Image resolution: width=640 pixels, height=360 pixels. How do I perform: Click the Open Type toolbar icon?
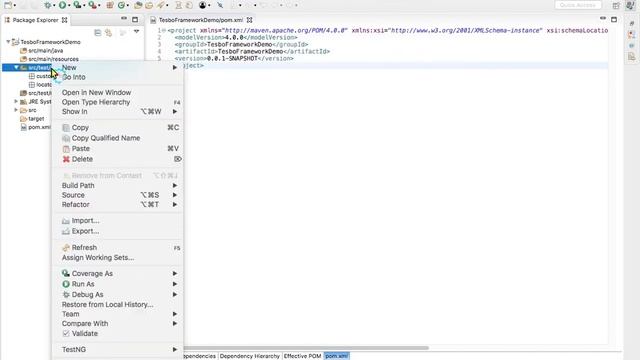(x=138, y=5)
